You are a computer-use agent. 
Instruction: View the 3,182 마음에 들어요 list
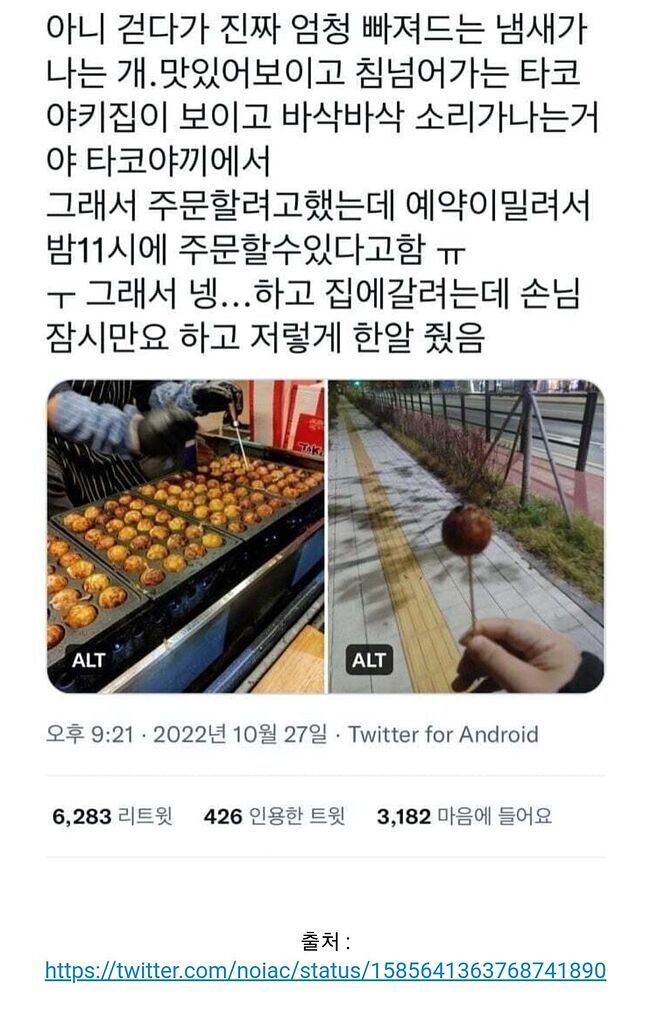(465, 816)
